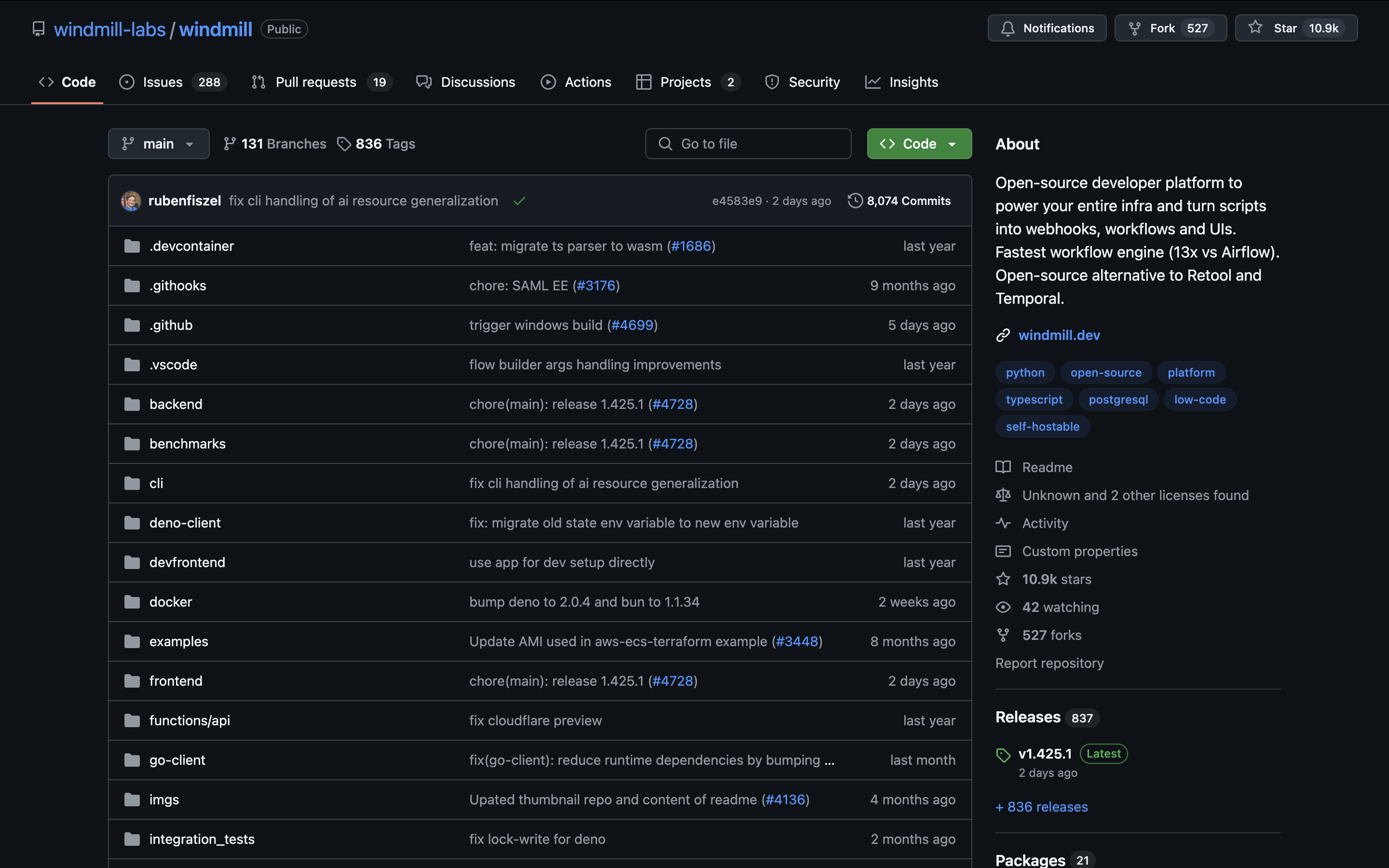Click the + 836 releases link
Screen dimensions: 1389x868
pyautogui.click(x=1042, y=807)
